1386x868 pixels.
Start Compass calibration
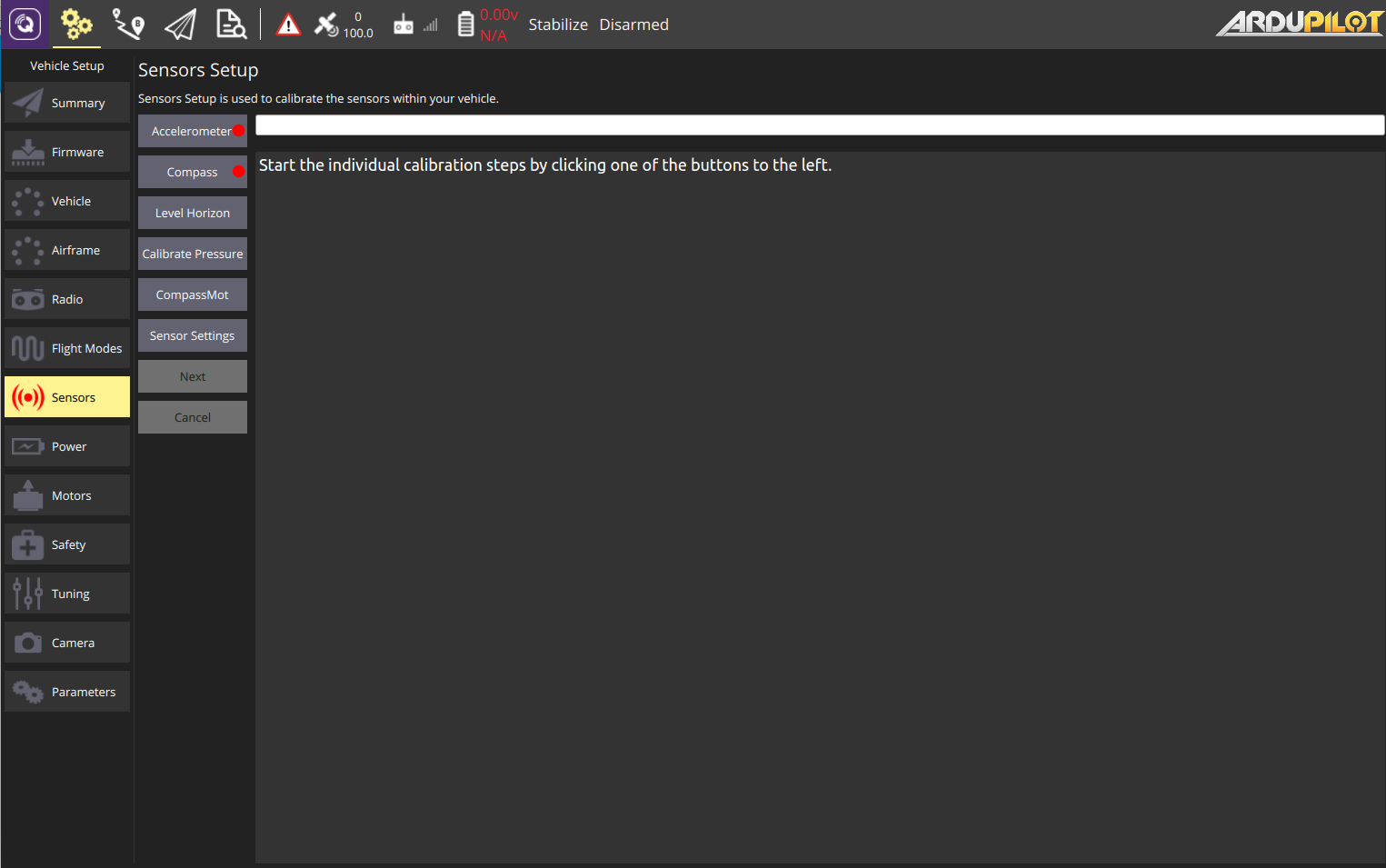(193, 172)
